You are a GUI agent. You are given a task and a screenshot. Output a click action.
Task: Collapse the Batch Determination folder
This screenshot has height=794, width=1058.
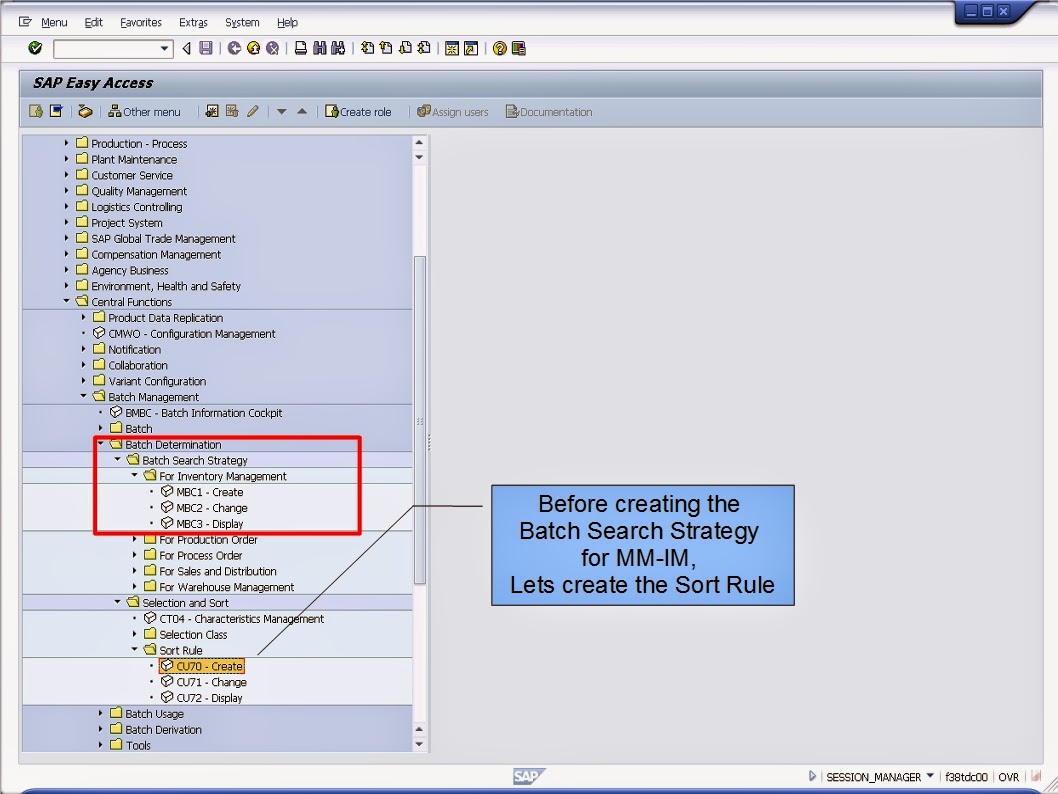101,444
